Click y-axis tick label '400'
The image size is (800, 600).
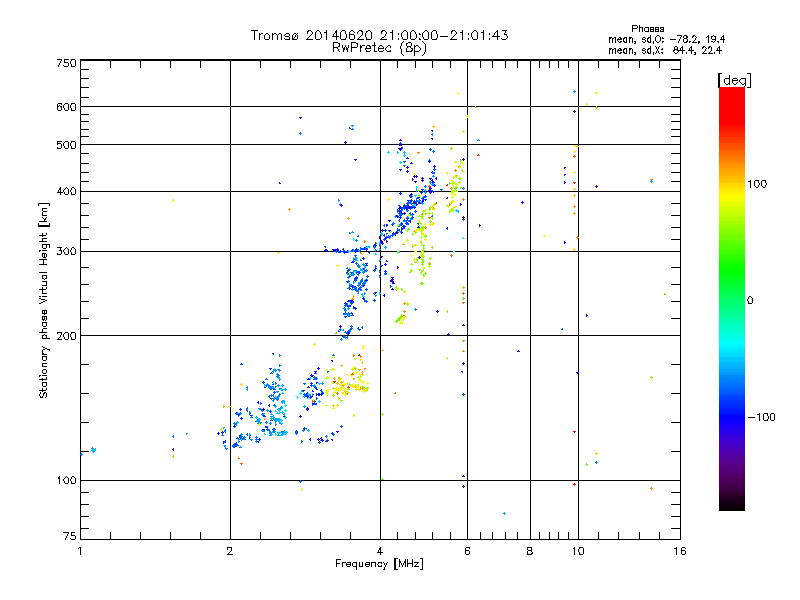(x=66, y=192)
